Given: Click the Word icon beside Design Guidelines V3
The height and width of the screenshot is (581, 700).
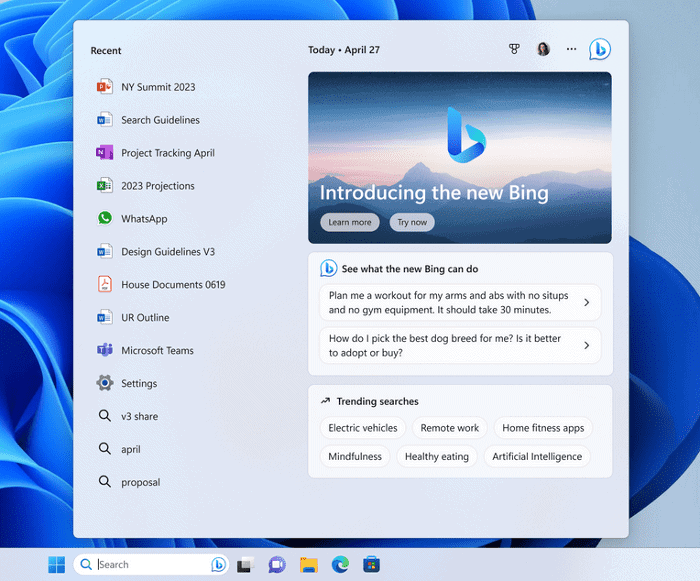Looking at the screenshot, I should click(x=104, y=251).
